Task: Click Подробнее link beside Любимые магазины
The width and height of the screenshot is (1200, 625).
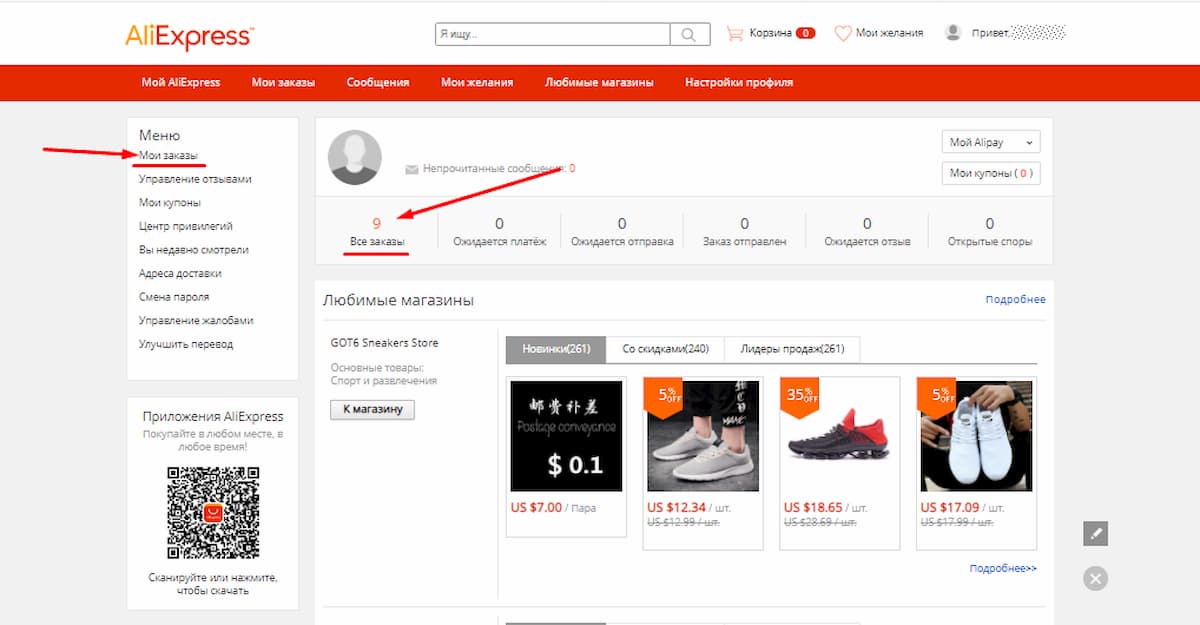Action: click(1015, 300)
